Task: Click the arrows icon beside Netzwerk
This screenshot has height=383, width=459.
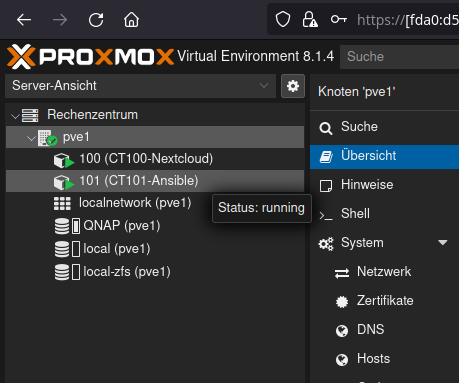Action: 342,273
